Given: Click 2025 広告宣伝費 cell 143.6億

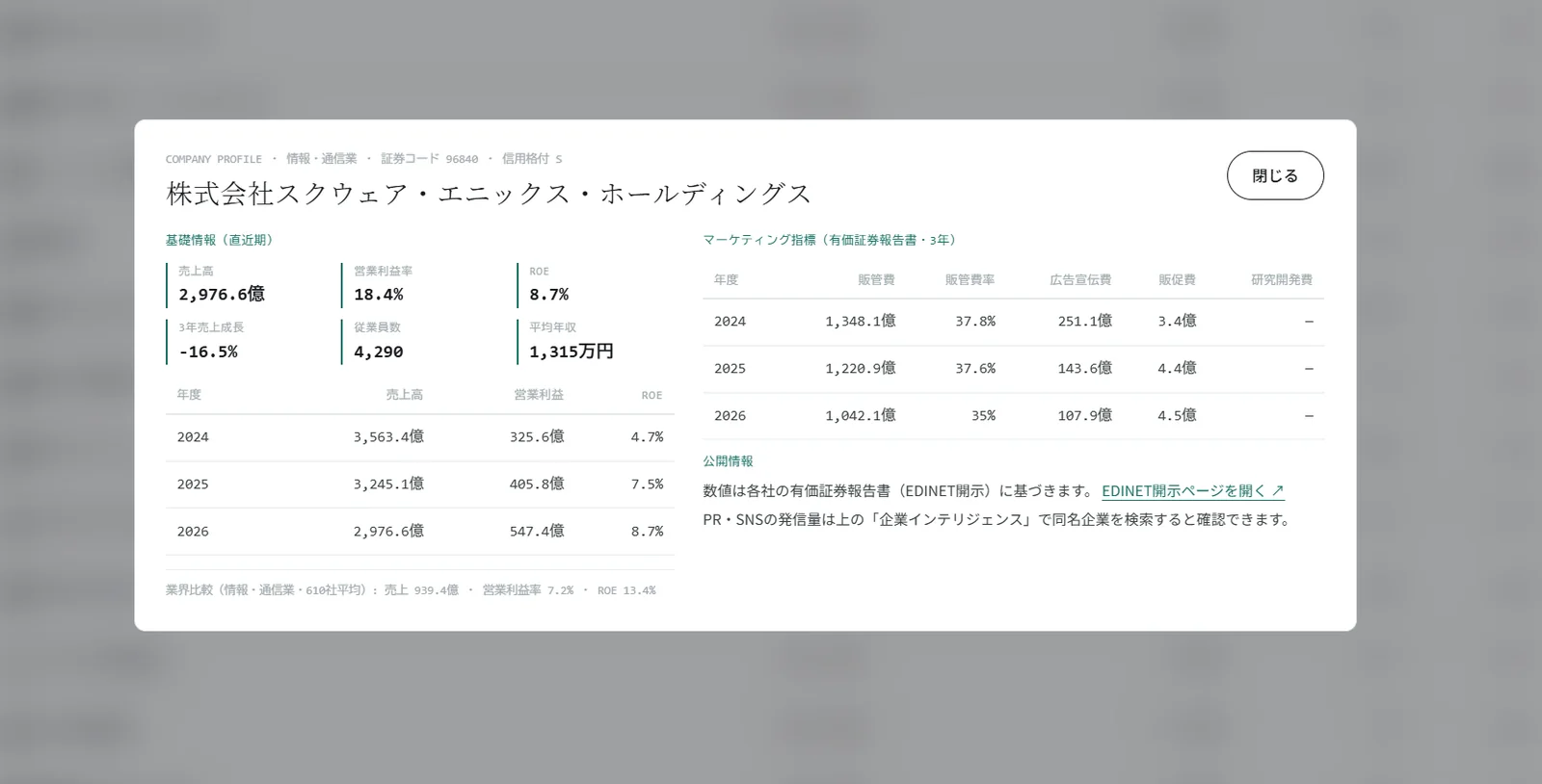Looking at the screenshot, I should [x=1085, y=368].
